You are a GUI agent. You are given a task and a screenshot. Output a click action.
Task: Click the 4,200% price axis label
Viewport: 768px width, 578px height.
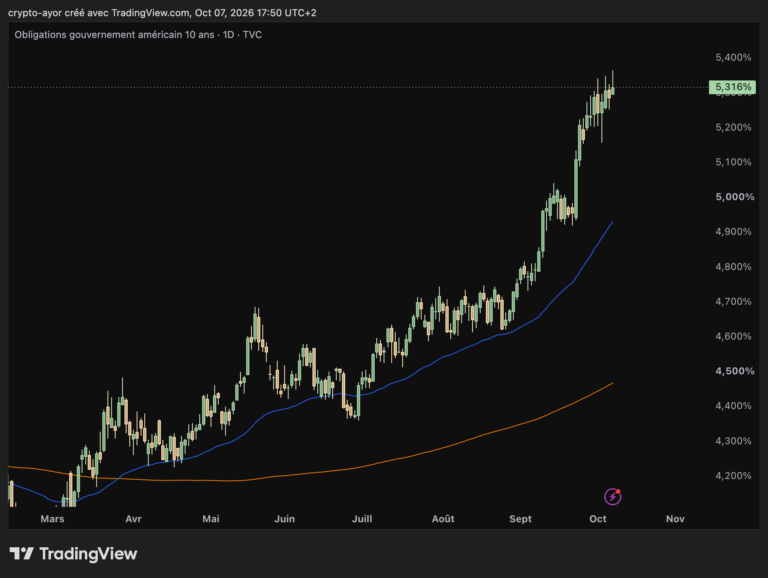click(x=733, y=476)
